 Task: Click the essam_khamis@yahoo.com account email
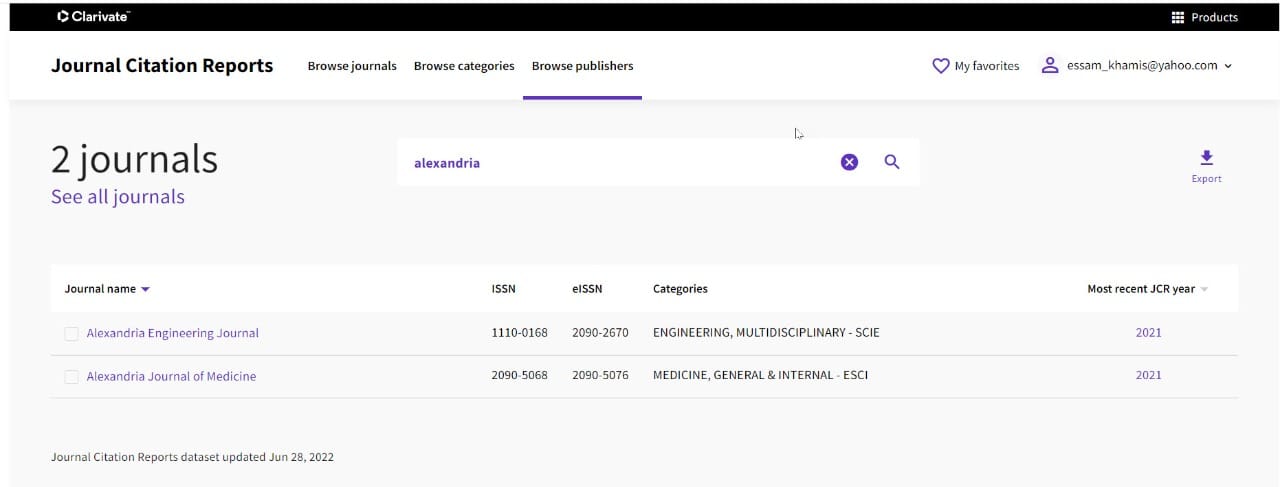pos(1142,65)
